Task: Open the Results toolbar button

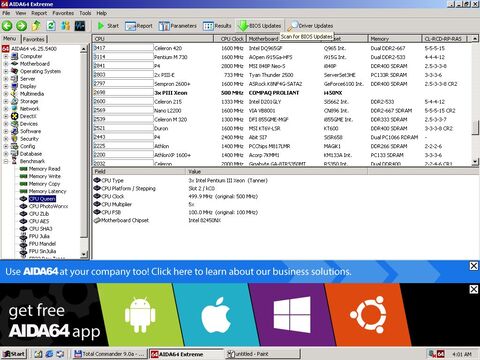Action: click(x=217, y=26)
